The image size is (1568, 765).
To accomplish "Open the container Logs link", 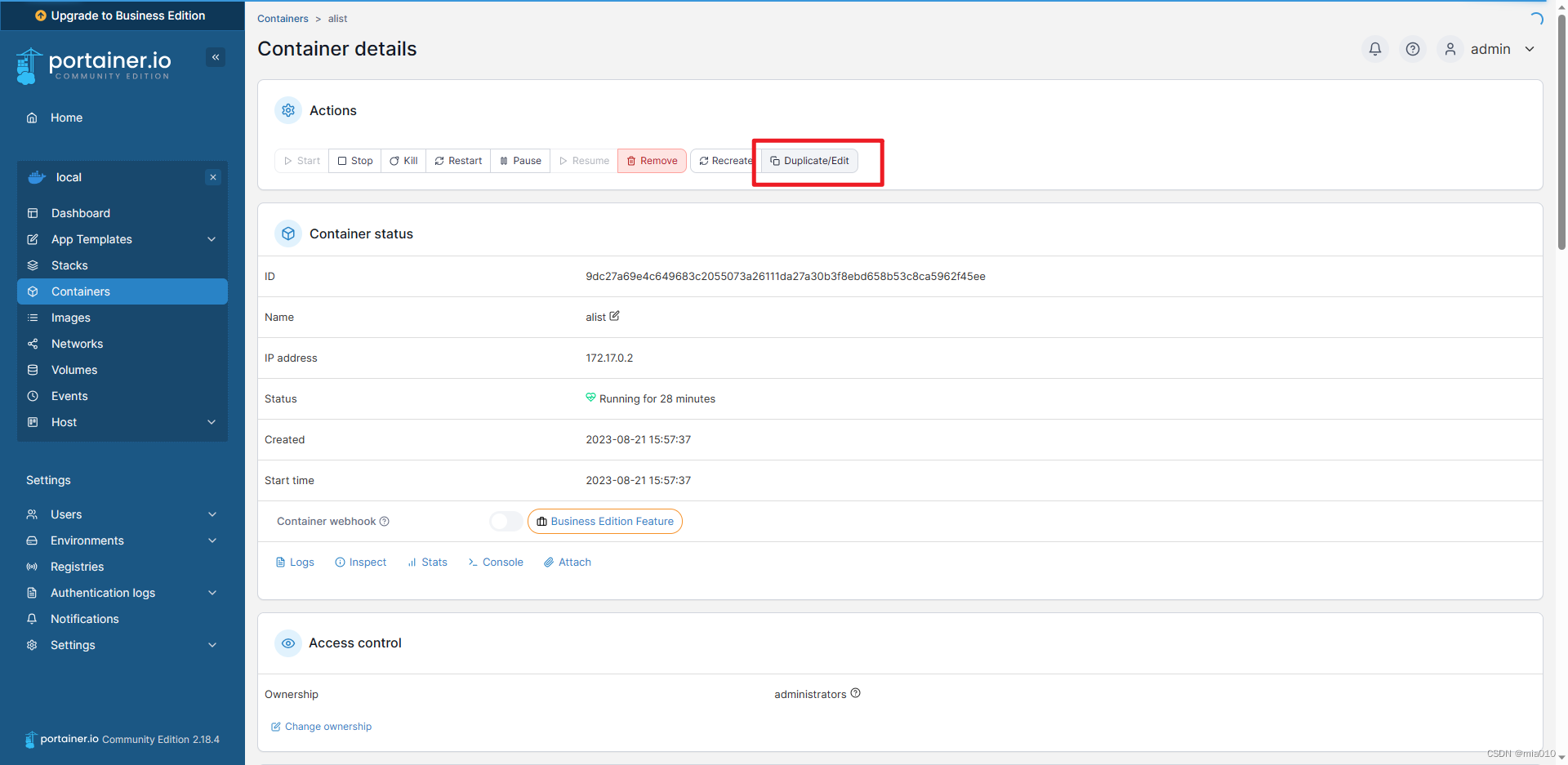I will [295, 563].
